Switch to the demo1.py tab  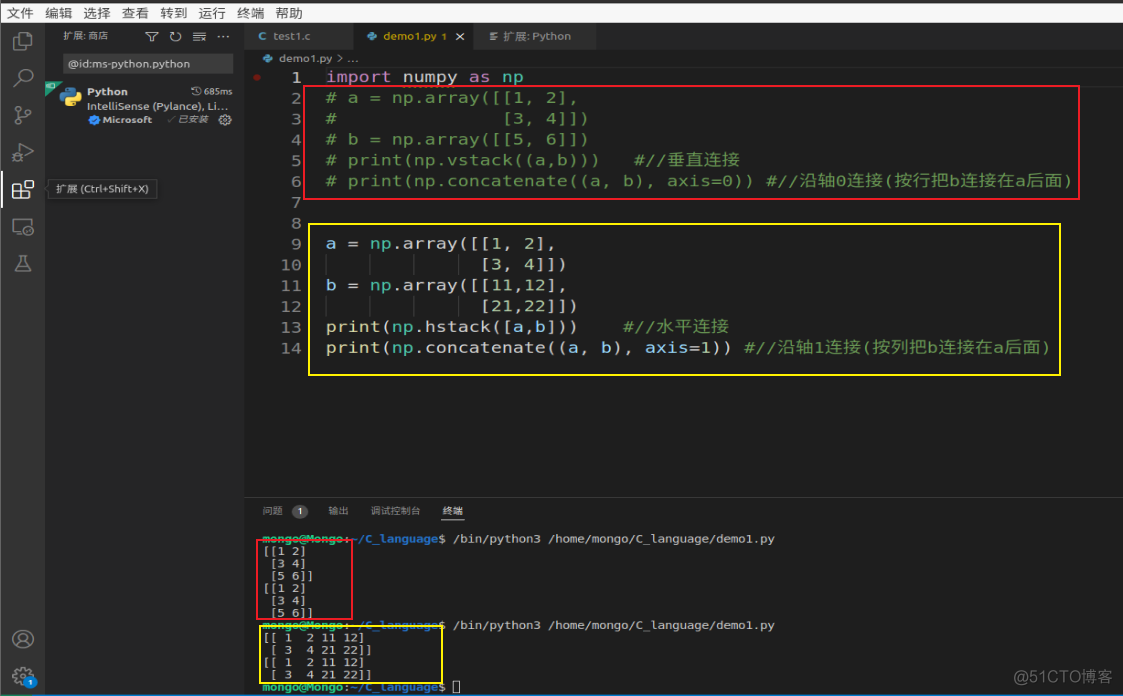(x=414, y=37)
